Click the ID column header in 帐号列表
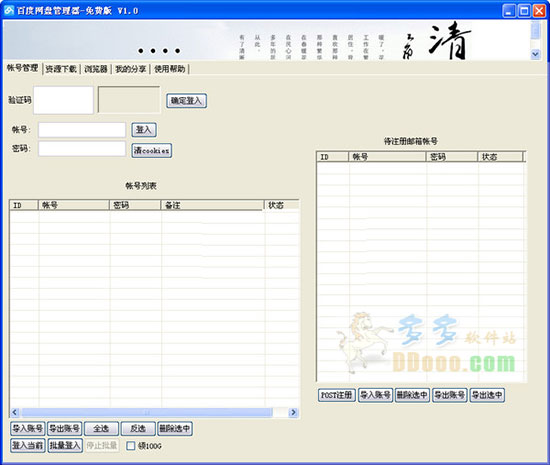Image resolution: width=550 pixels, height=465 pixels. coord(24,205)
